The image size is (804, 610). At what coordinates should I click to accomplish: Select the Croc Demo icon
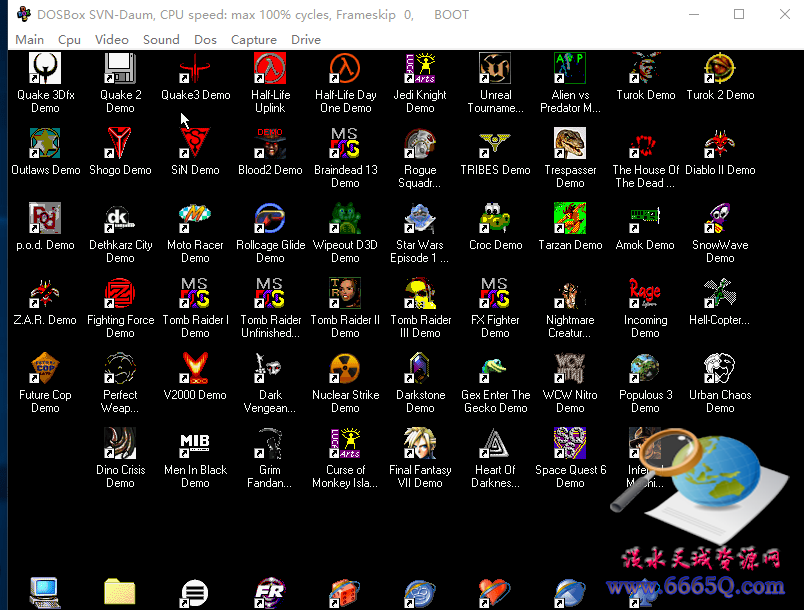point(495,218)
